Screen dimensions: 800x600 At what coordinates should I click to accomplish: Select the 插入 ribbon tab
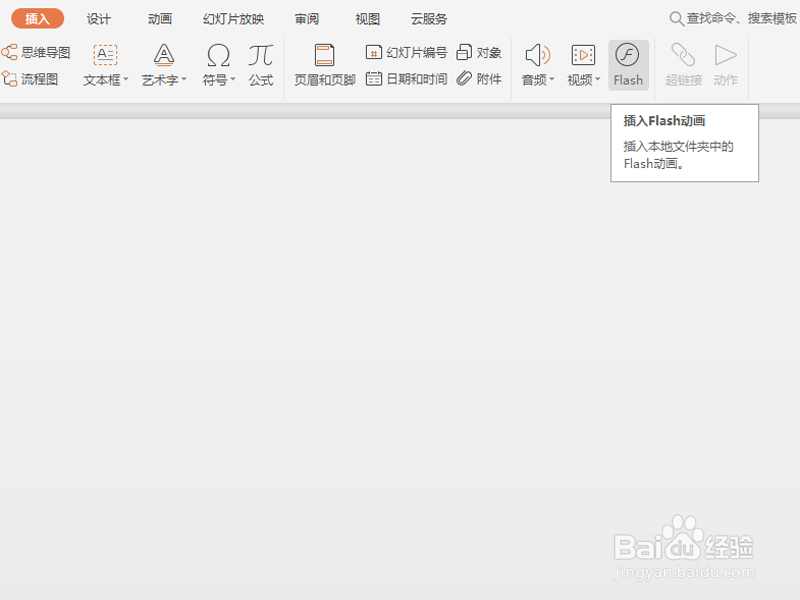click(37, 19)
